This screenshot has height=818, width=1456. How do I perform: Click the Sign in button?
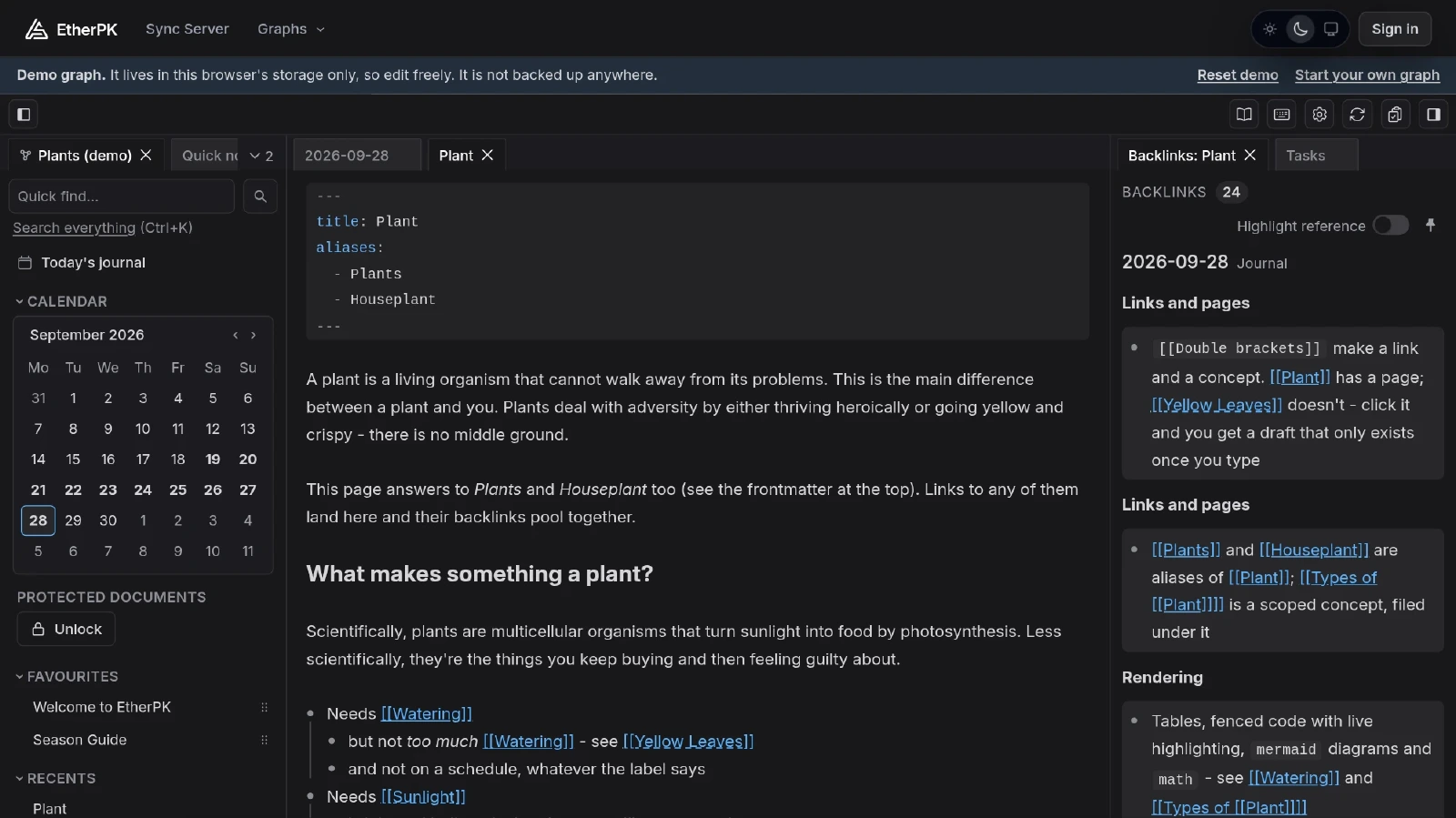[x=1394, y=29]
